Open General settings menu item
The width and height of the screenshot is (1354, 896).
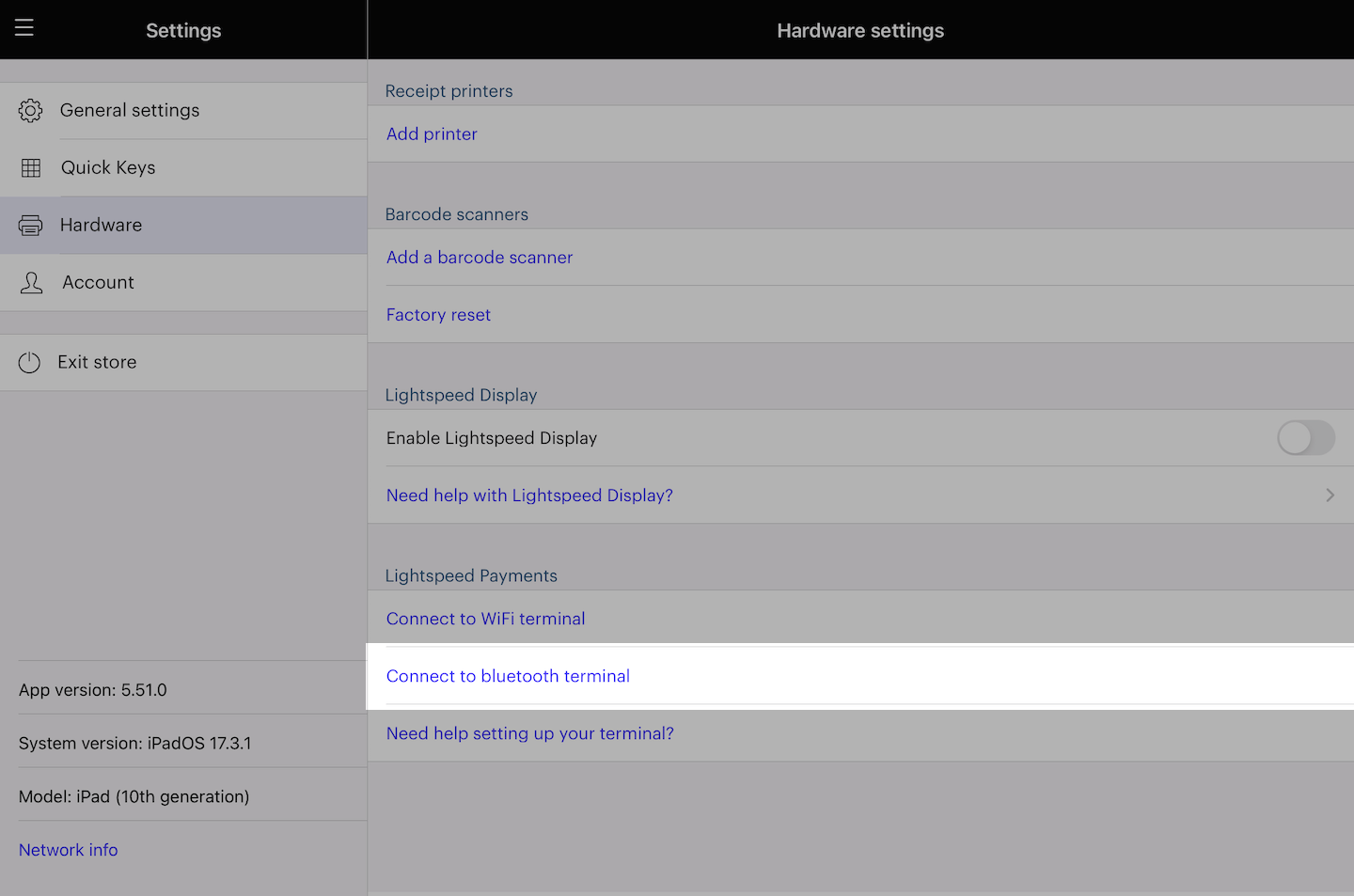183,111
